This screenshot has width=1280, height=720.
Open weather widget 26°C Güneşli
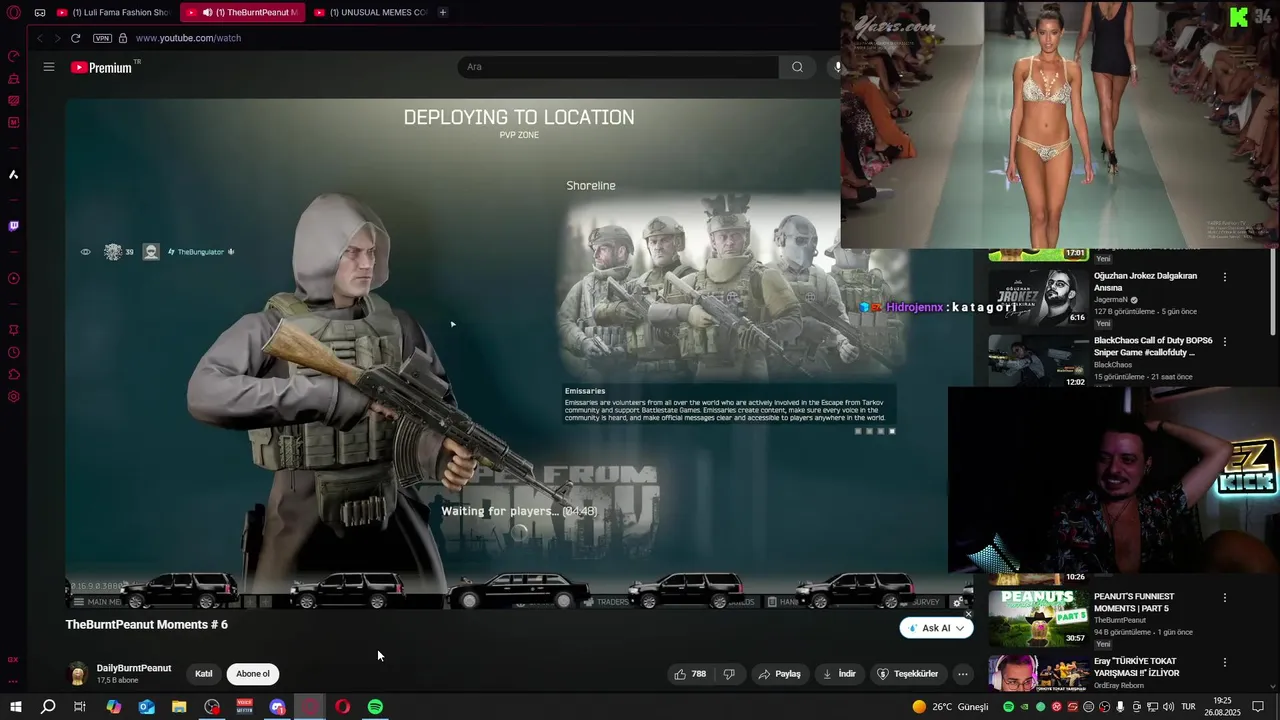coord(950,707)
